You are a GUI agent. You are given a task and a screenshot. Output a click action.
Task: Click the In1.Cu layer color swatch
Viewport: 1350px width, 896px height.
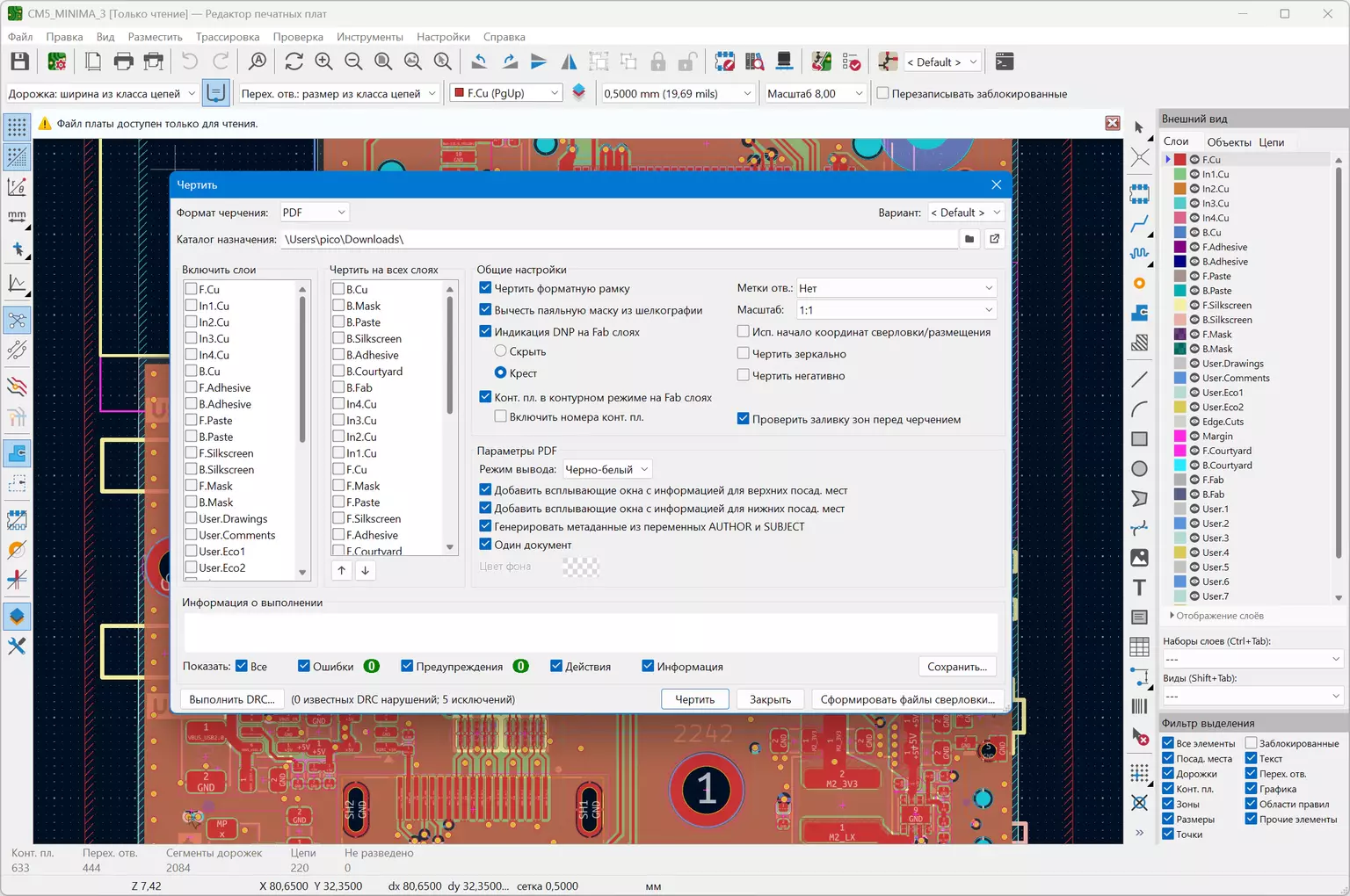1180,175
